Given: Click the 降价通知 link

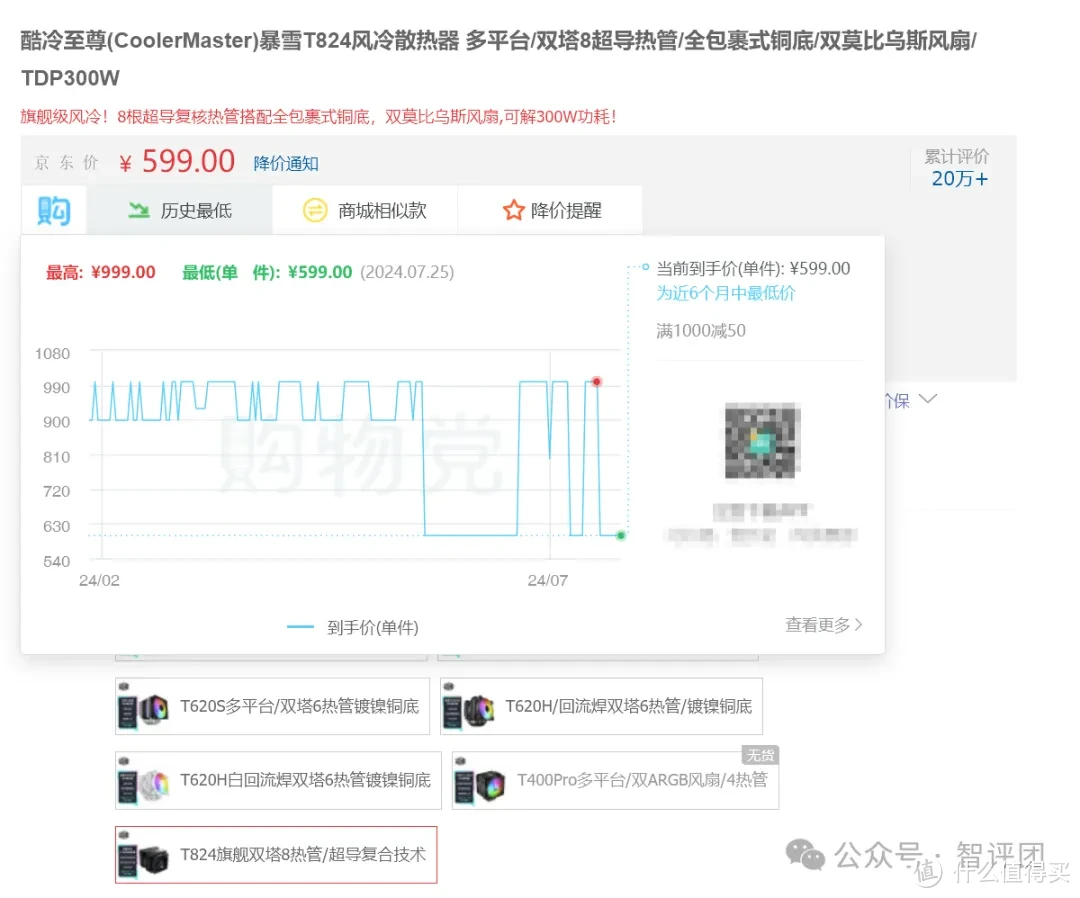Looking at the screenshot, I should point(286,164).
